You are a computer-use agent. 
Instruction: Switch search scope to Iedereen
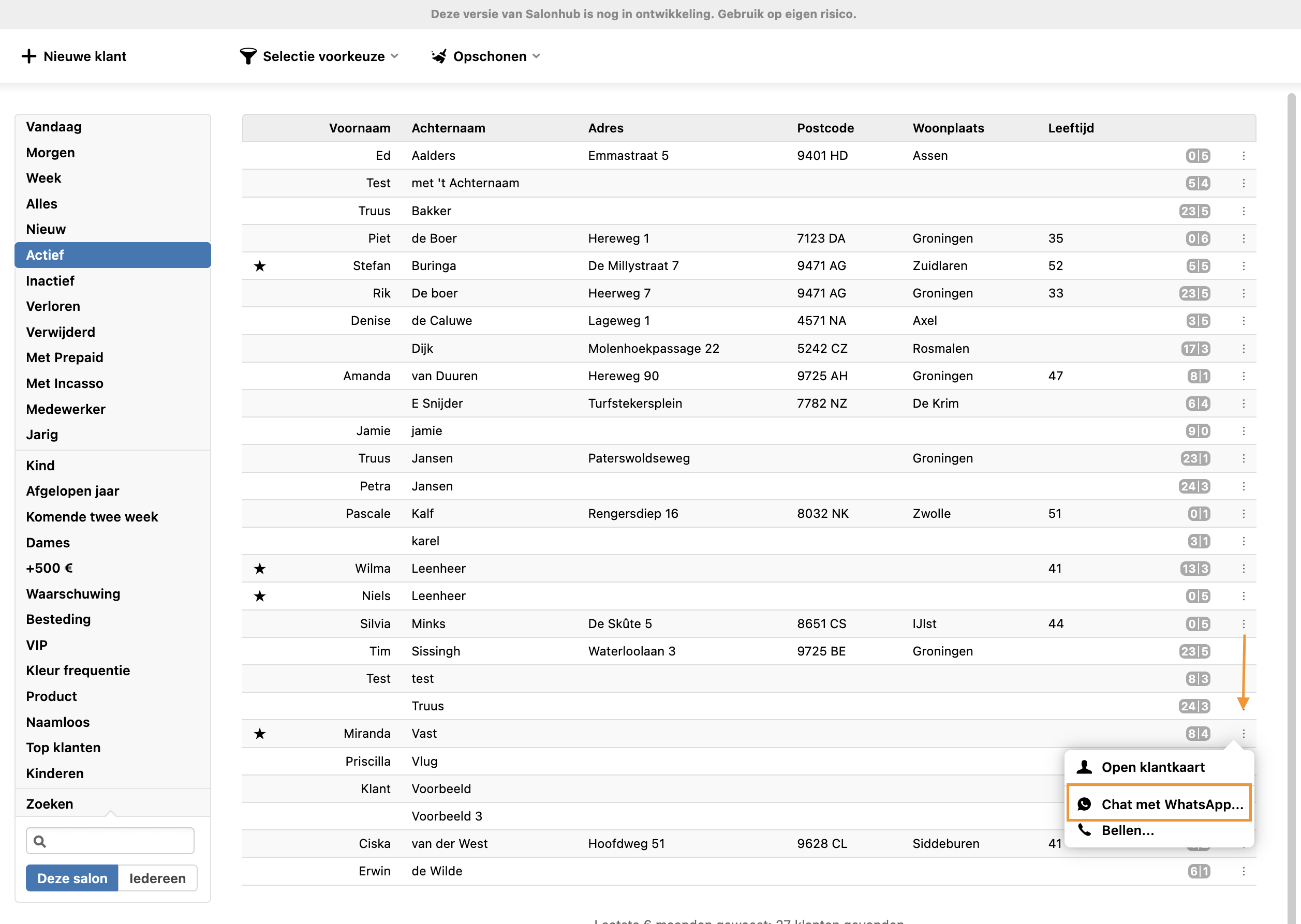158,878
